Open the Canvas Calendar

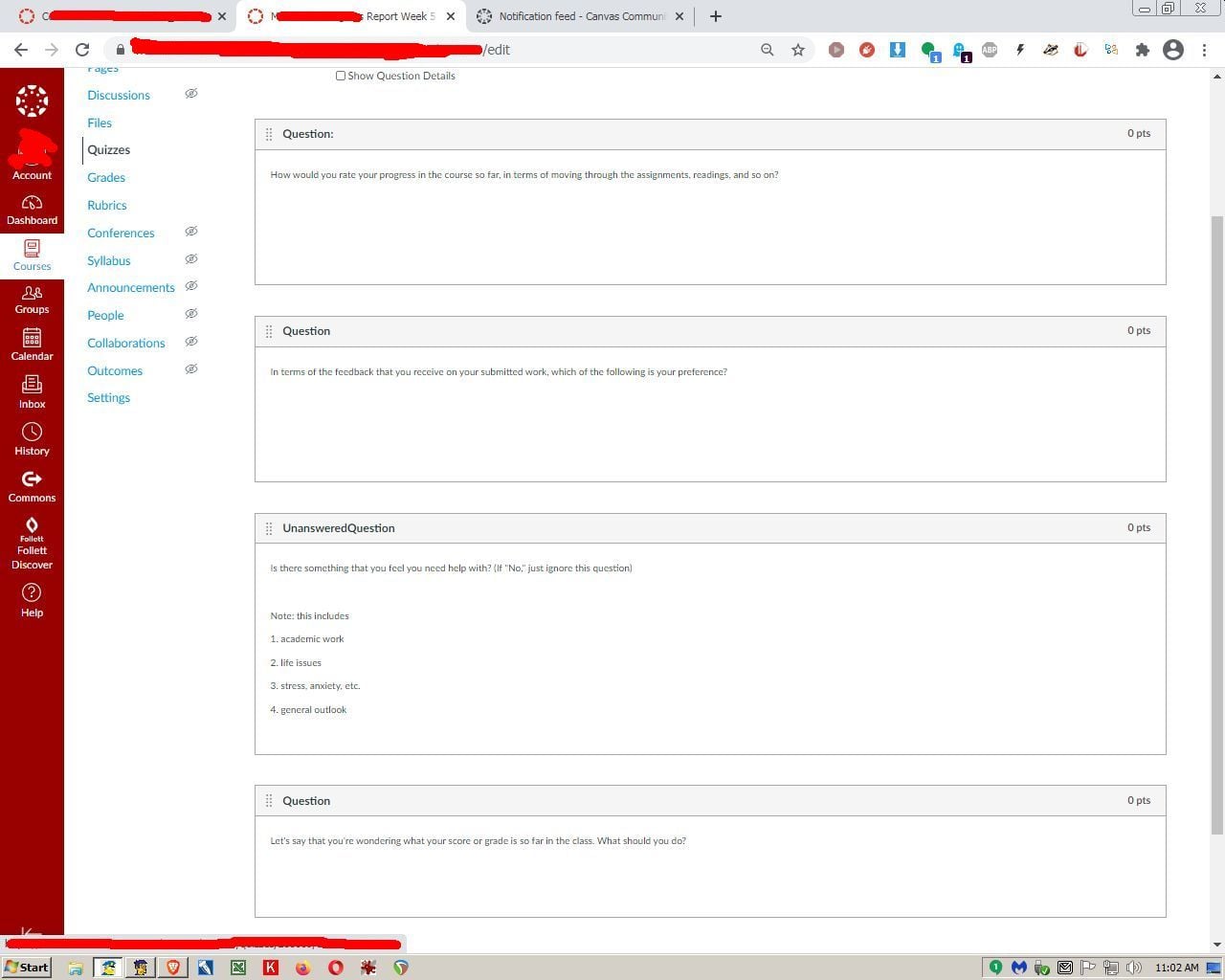pos(32,343)
